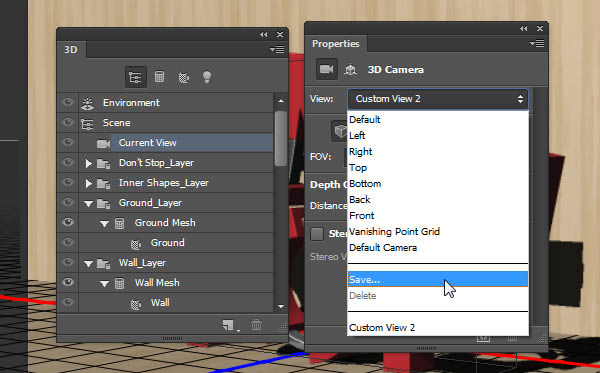Select the Ground material row
Viewport: 600px width, 373px height.
pos(165,243)
